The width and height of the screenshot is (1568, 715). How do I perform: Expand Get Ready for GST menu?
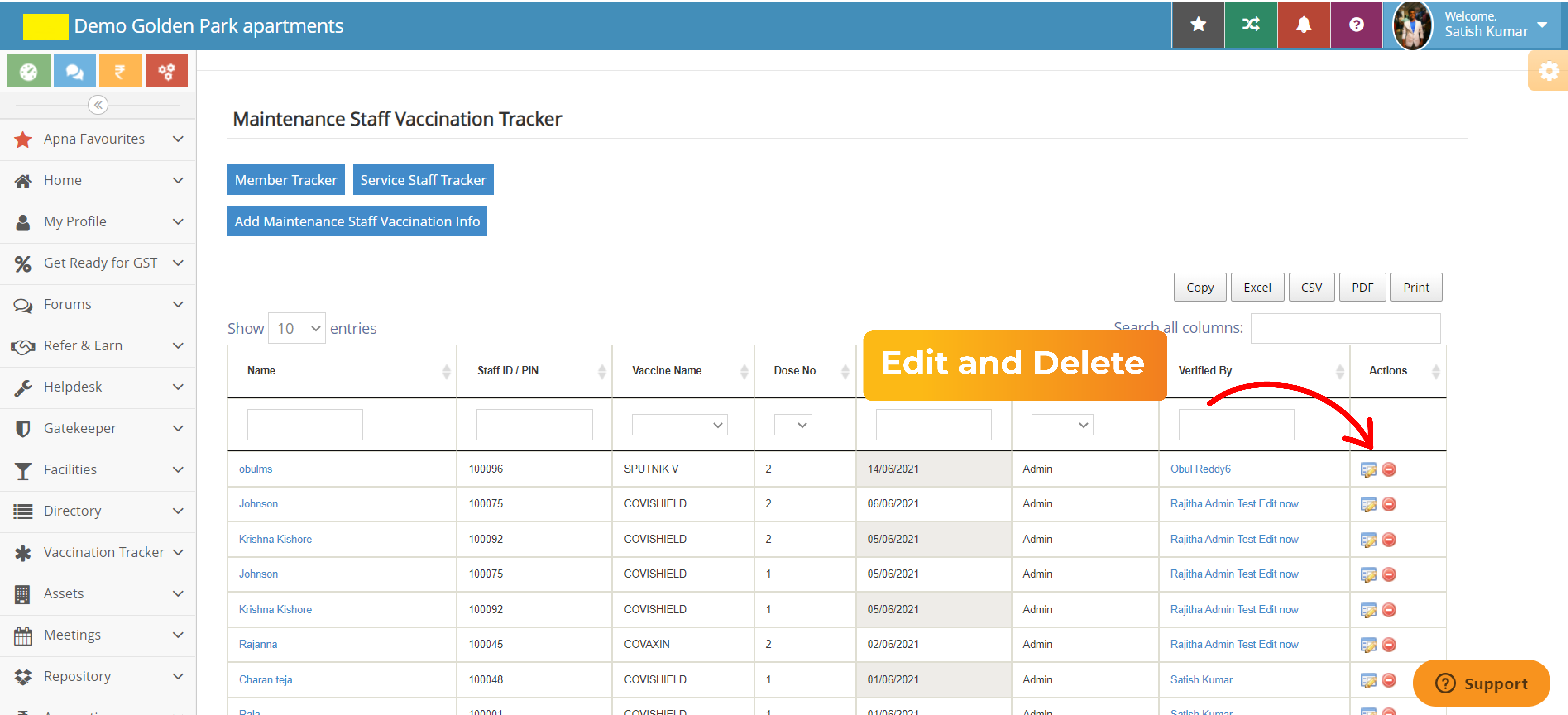click(98, 263)
